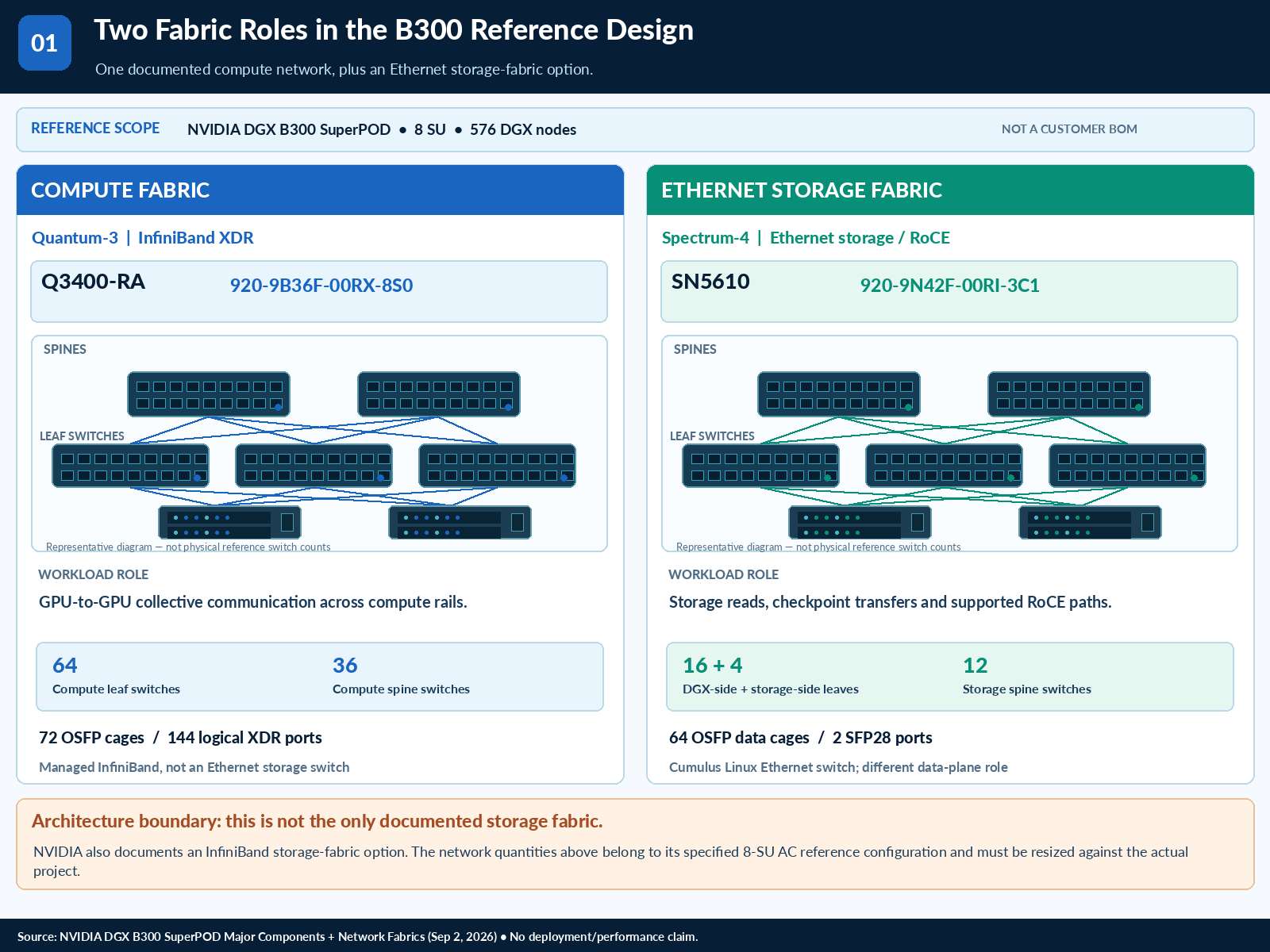Click the REFERENCE SCOPE label

pos(95,129)
